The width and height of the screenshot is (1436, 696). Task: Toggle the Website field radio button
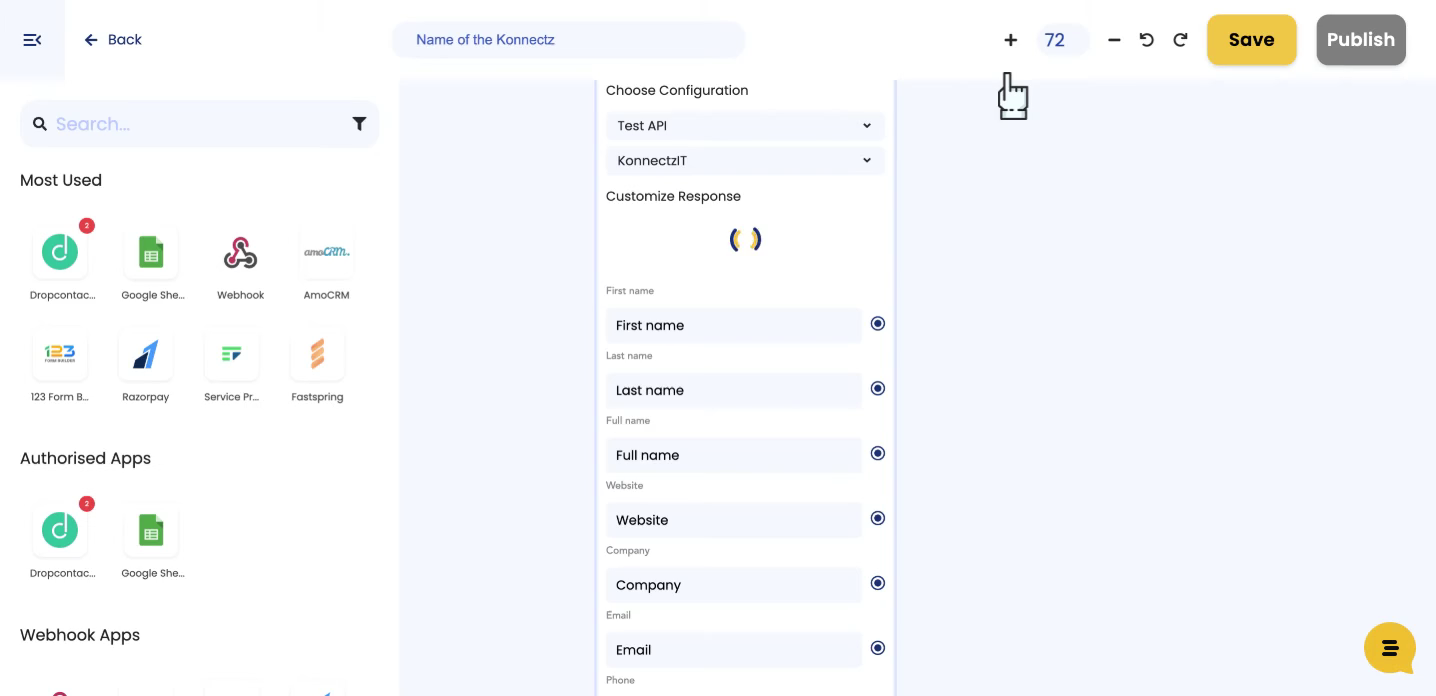878,518
